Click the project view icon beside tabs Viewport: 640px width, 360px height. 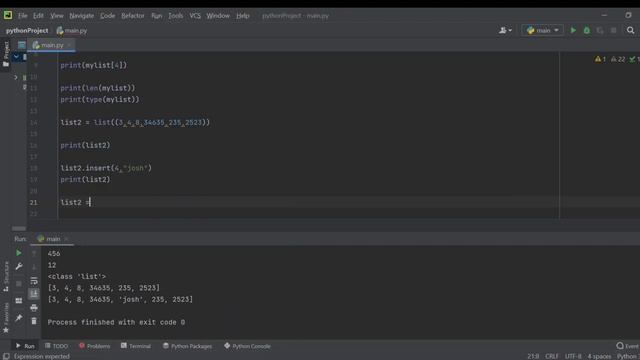[22, 45]
